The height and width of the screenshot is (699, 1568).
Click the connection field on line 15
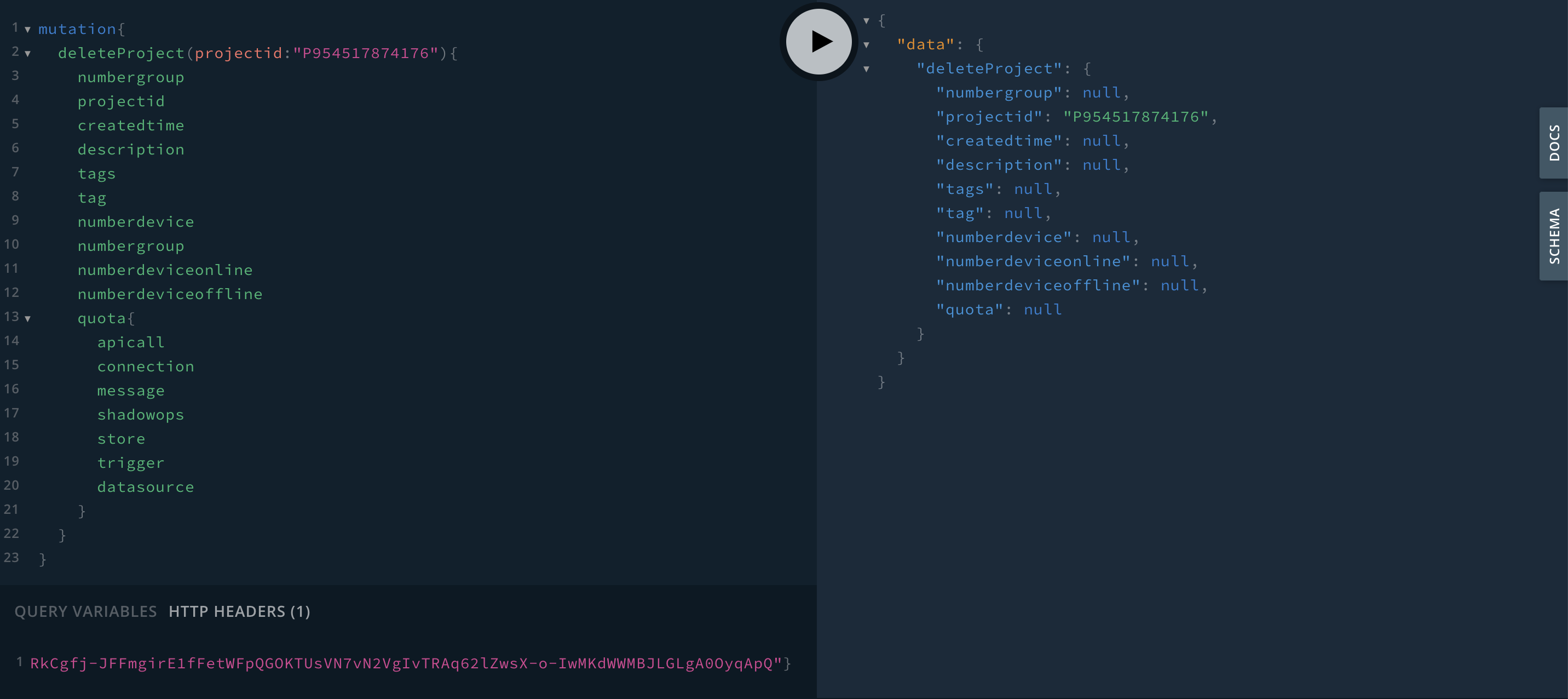click(146, 366)
